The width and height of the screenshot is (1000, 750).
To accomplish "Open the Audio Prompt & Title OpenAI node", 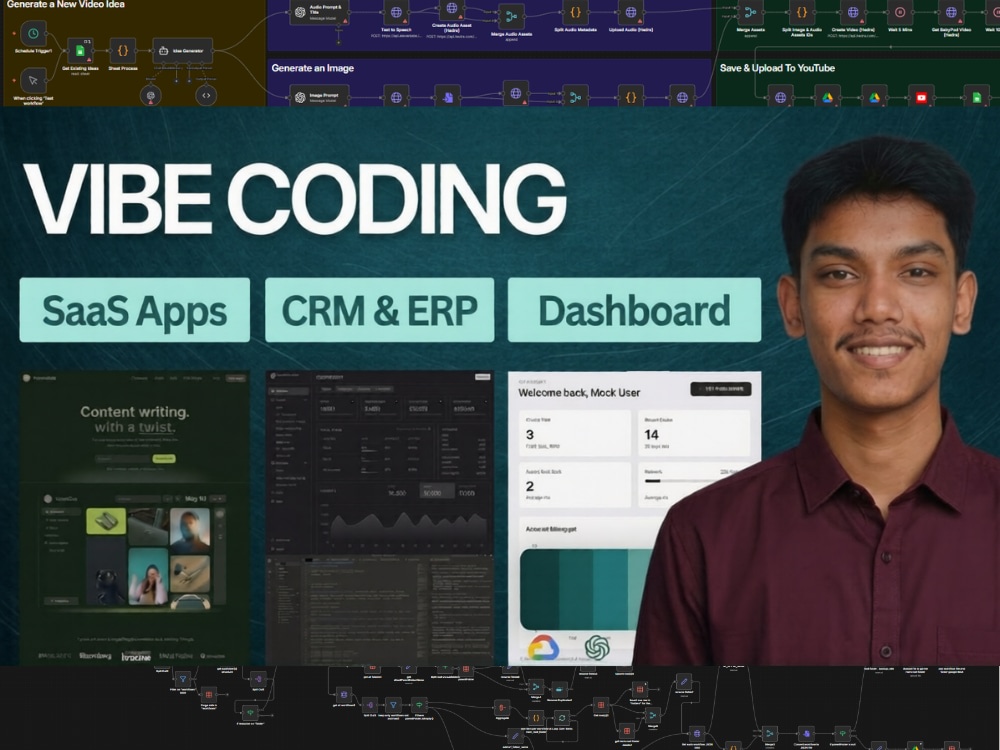I will click(320, 11).
